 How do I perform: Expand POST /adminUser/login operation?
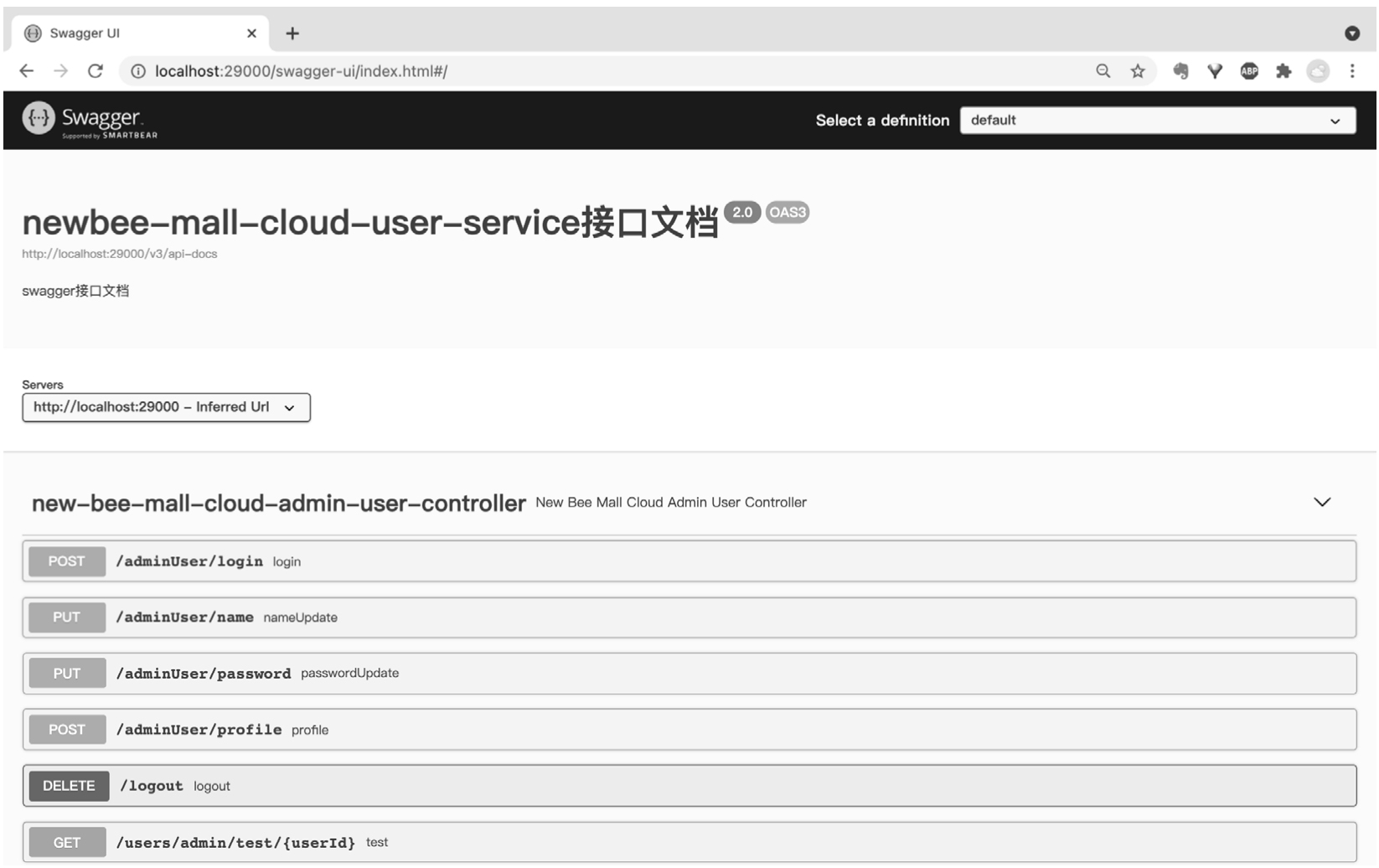pyautogui.click(x=689, y=561)
